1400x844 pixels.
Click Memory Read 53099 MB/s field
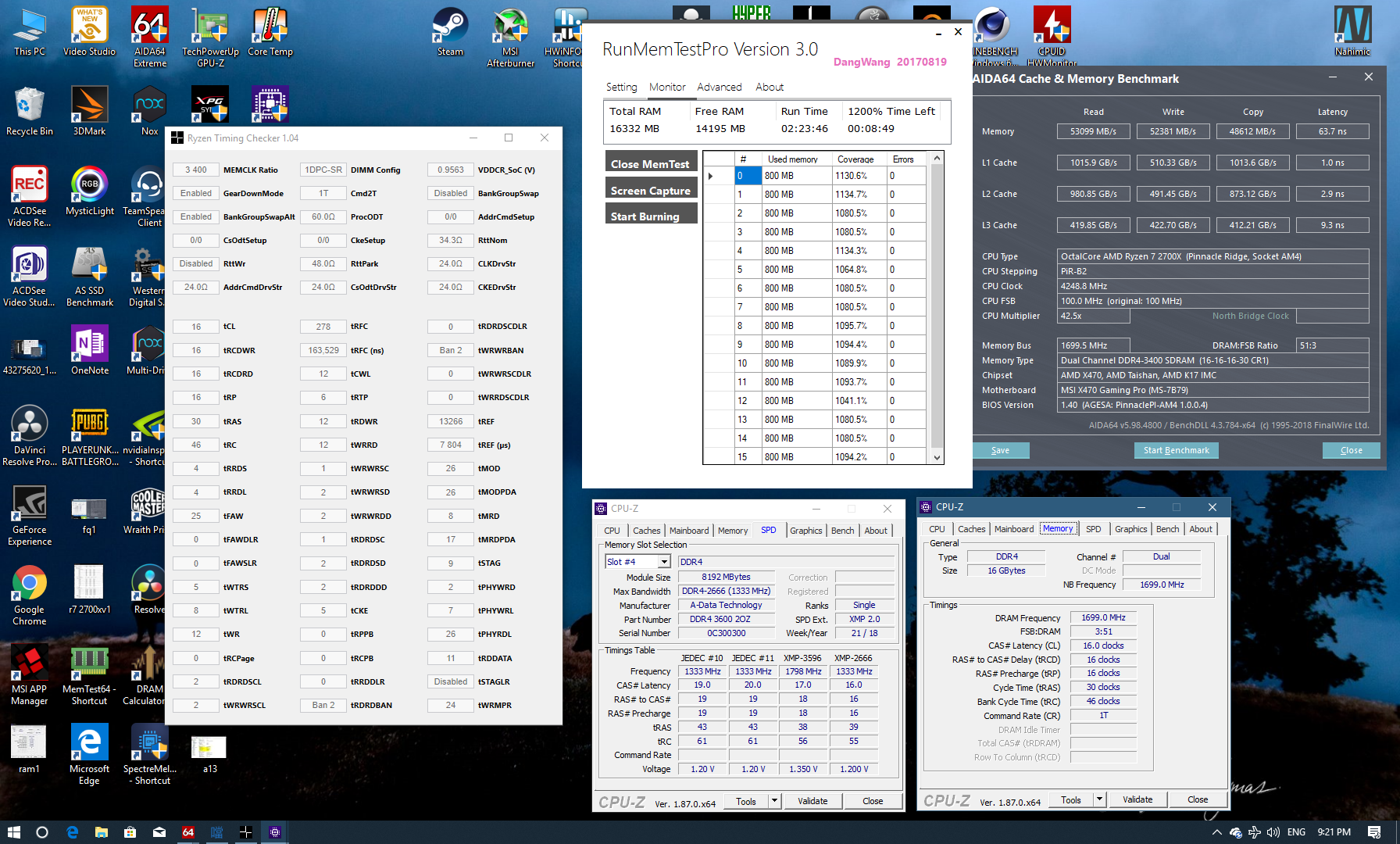tap(1093, 131)
